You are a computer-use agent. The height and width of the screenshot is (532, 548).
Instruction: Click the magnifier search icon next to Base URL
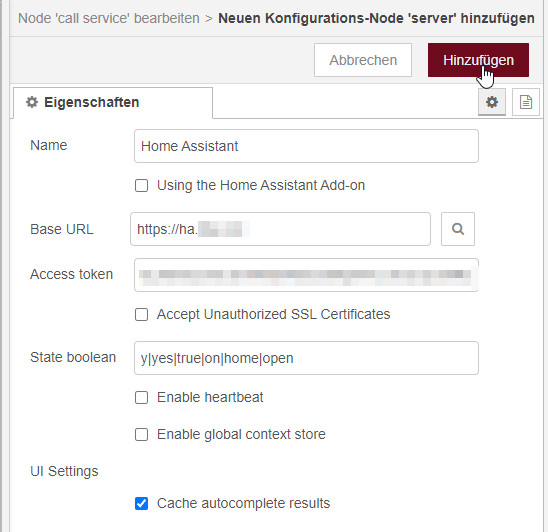(458, 229)
